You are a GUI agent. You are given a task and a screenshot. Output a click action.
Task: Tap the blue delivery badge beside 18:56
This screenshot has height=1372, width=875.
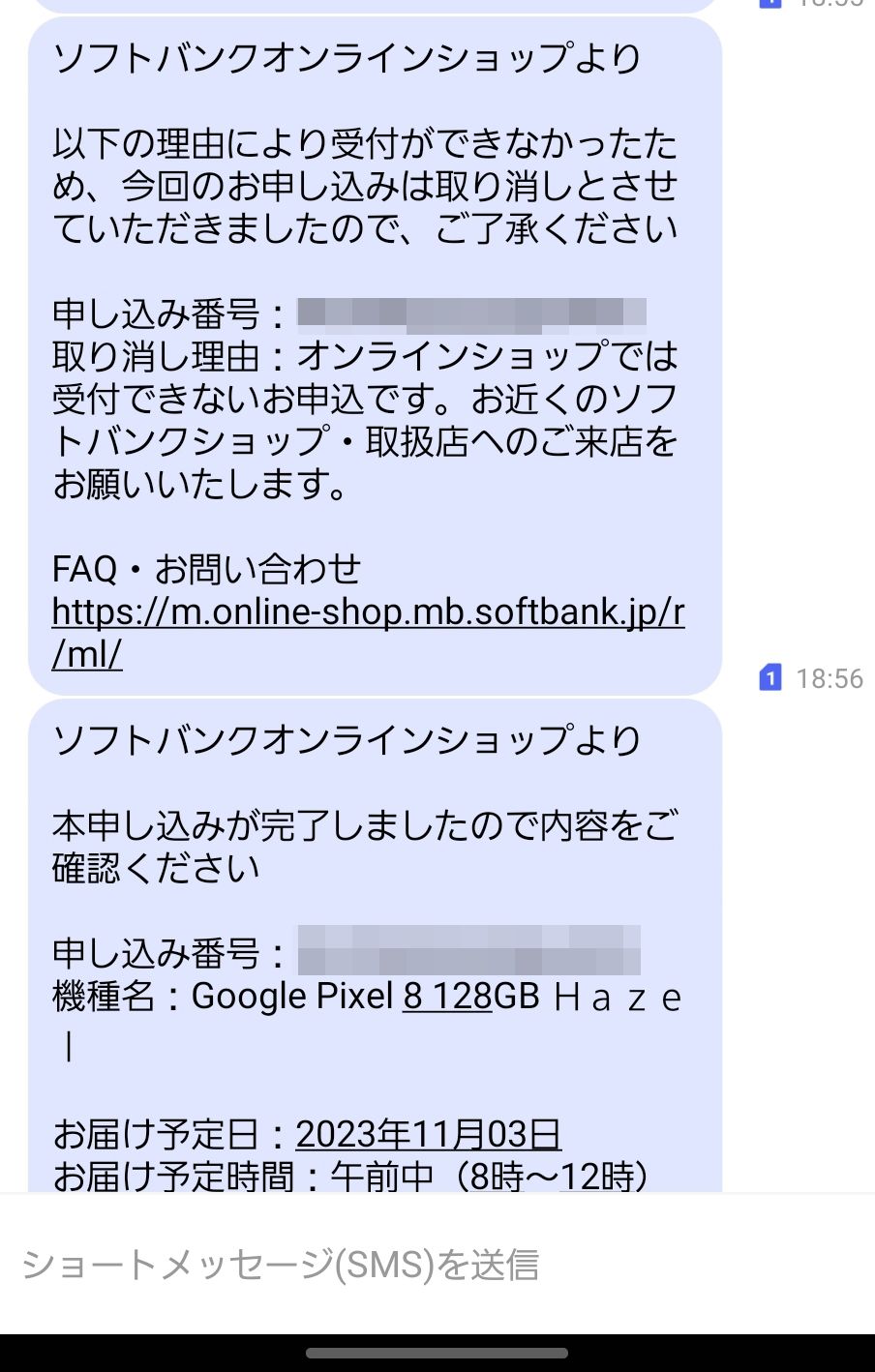point(770,678)
